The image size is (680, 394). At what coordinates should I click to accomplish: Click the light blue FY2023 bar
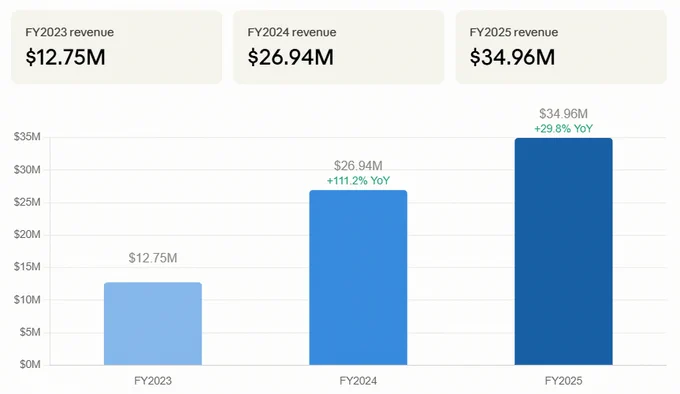(x=153, y=324)
